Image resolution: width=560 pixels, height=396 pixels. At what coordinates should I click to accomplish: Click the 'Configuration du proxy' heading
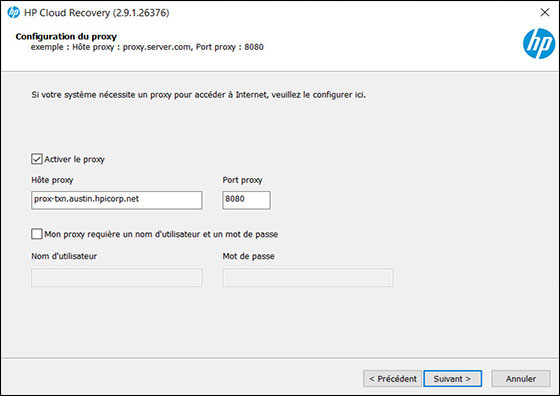66,37
